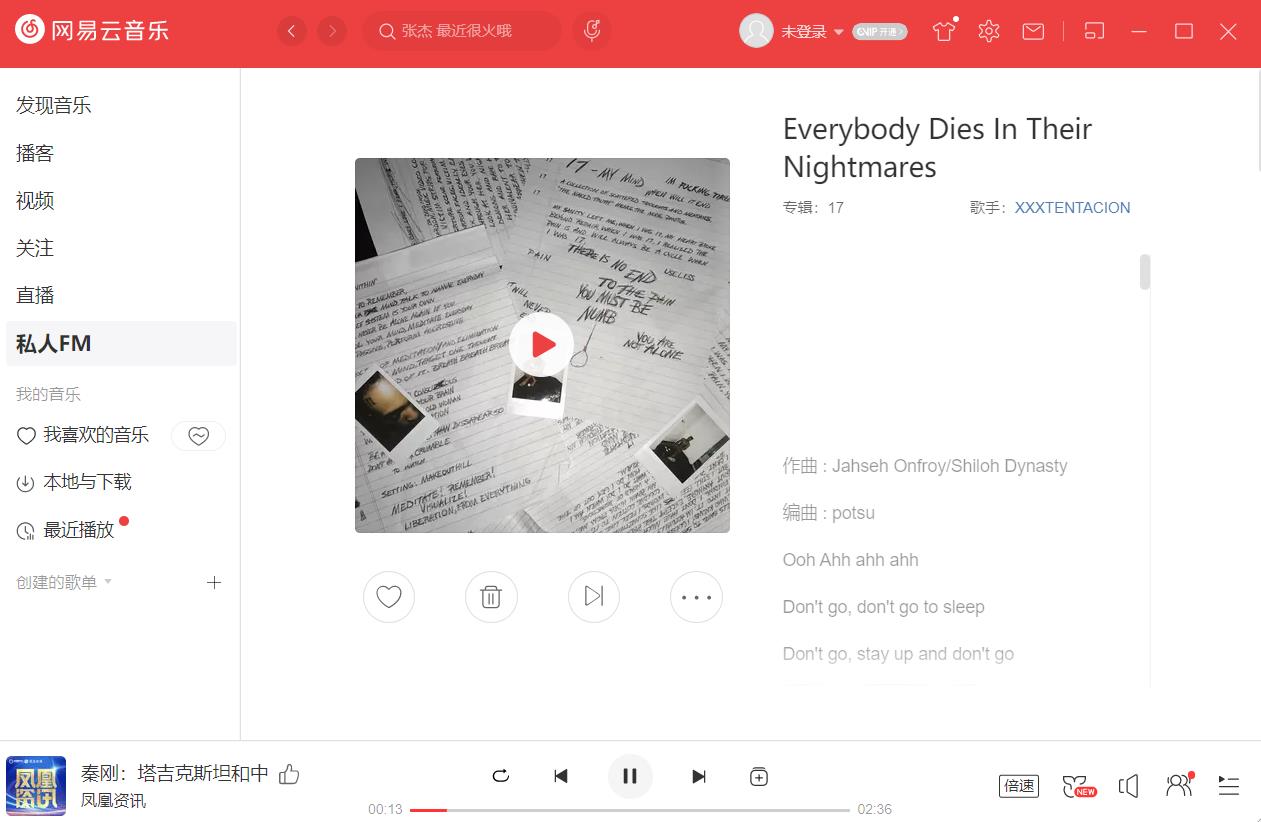Pause the current playback
The width and height of the screenshot is (1261, 822).
[630, 776]
